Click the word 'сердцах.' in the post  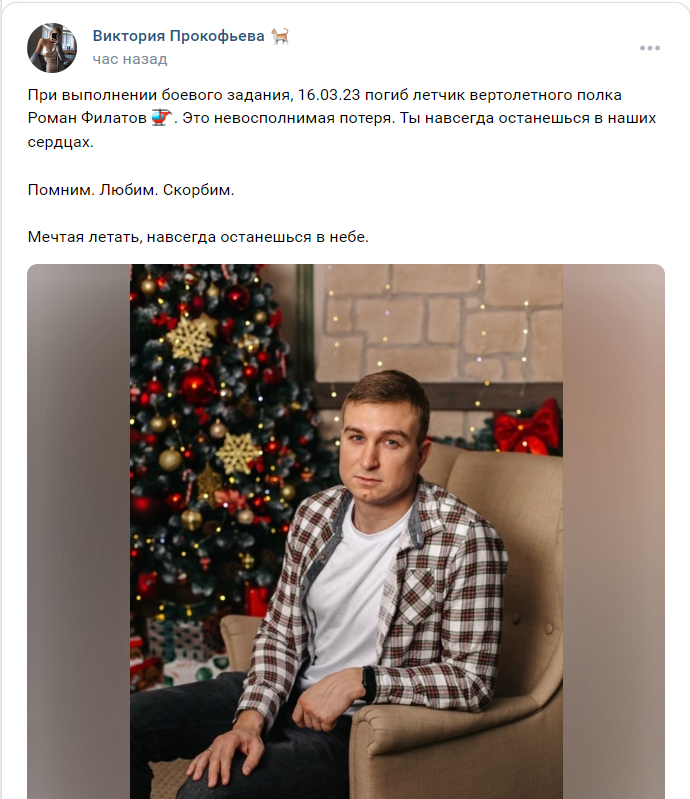61,142
